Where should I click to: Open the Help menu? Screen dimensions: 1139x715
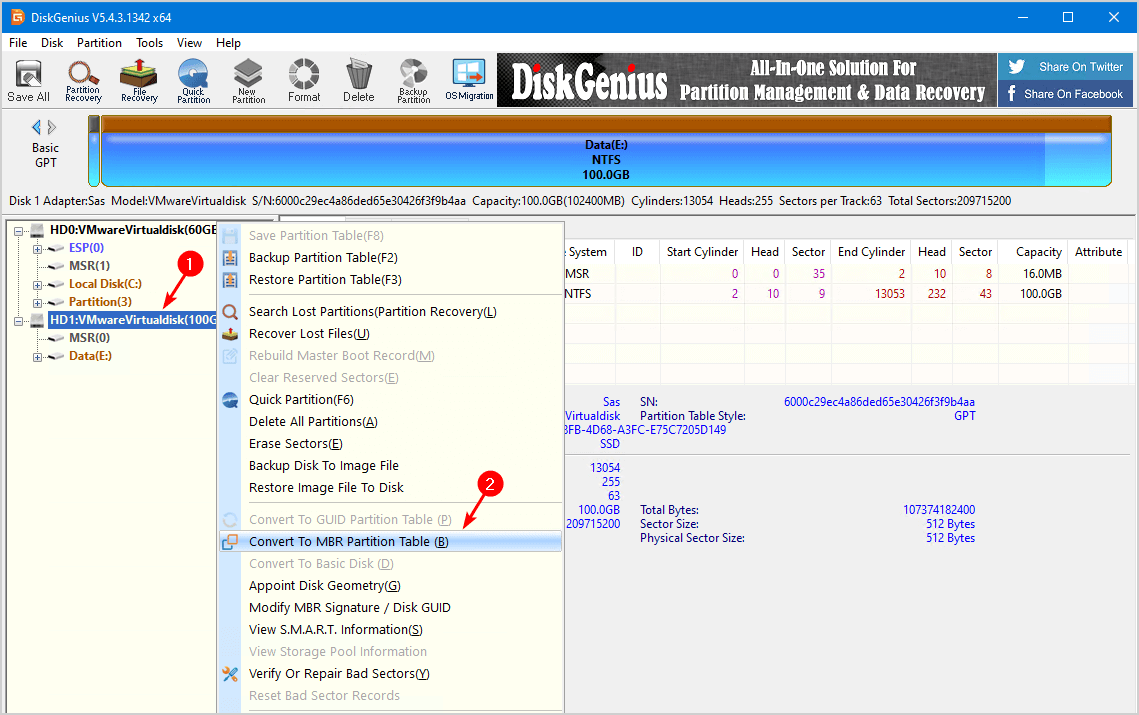(x=228, y=43)
